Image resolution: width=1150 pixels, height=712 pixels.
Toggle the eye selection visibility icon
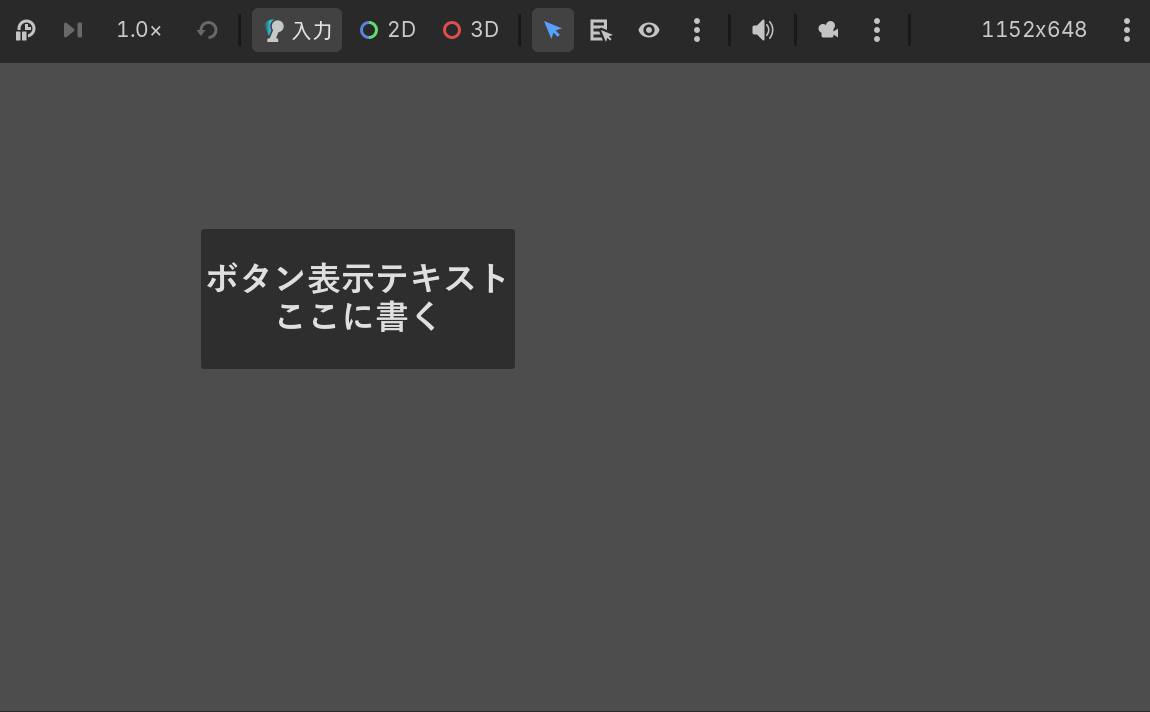point(648,30)
